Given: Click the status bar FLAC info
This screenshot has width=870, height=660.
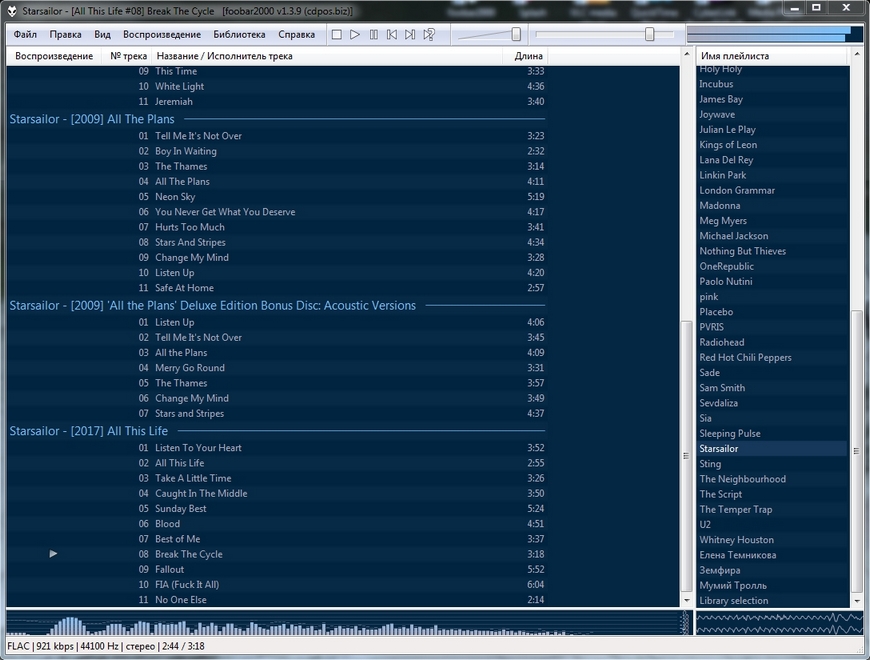Looking at the screenshot, I should coord(105,646).
